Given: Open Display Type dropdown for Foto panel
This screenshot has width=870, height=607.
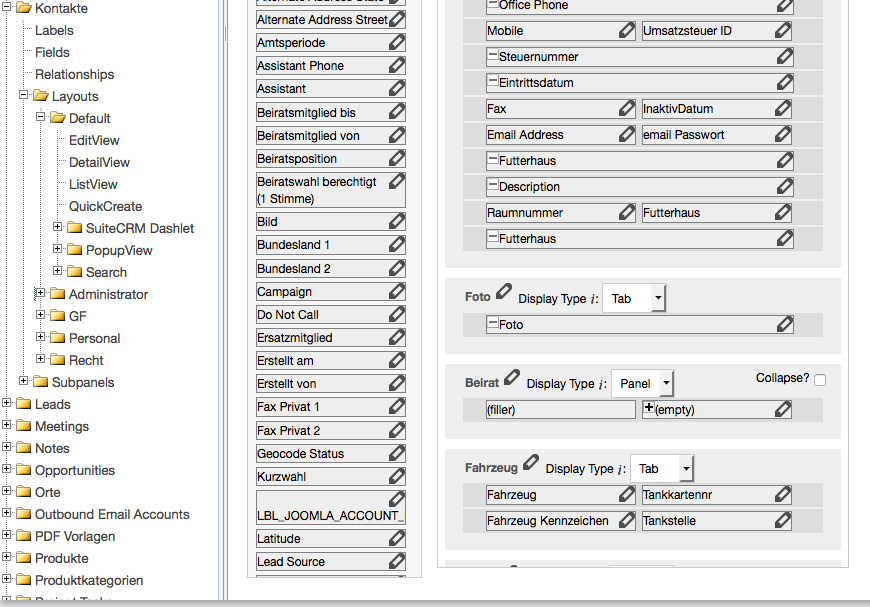Looking at the screenshot, I should 634,299.
